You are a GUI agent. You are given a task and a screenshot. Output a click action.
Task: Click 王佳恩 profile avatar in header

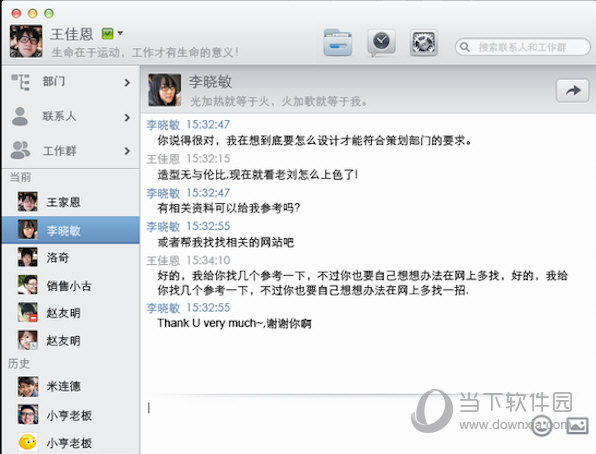pos(26,41)
